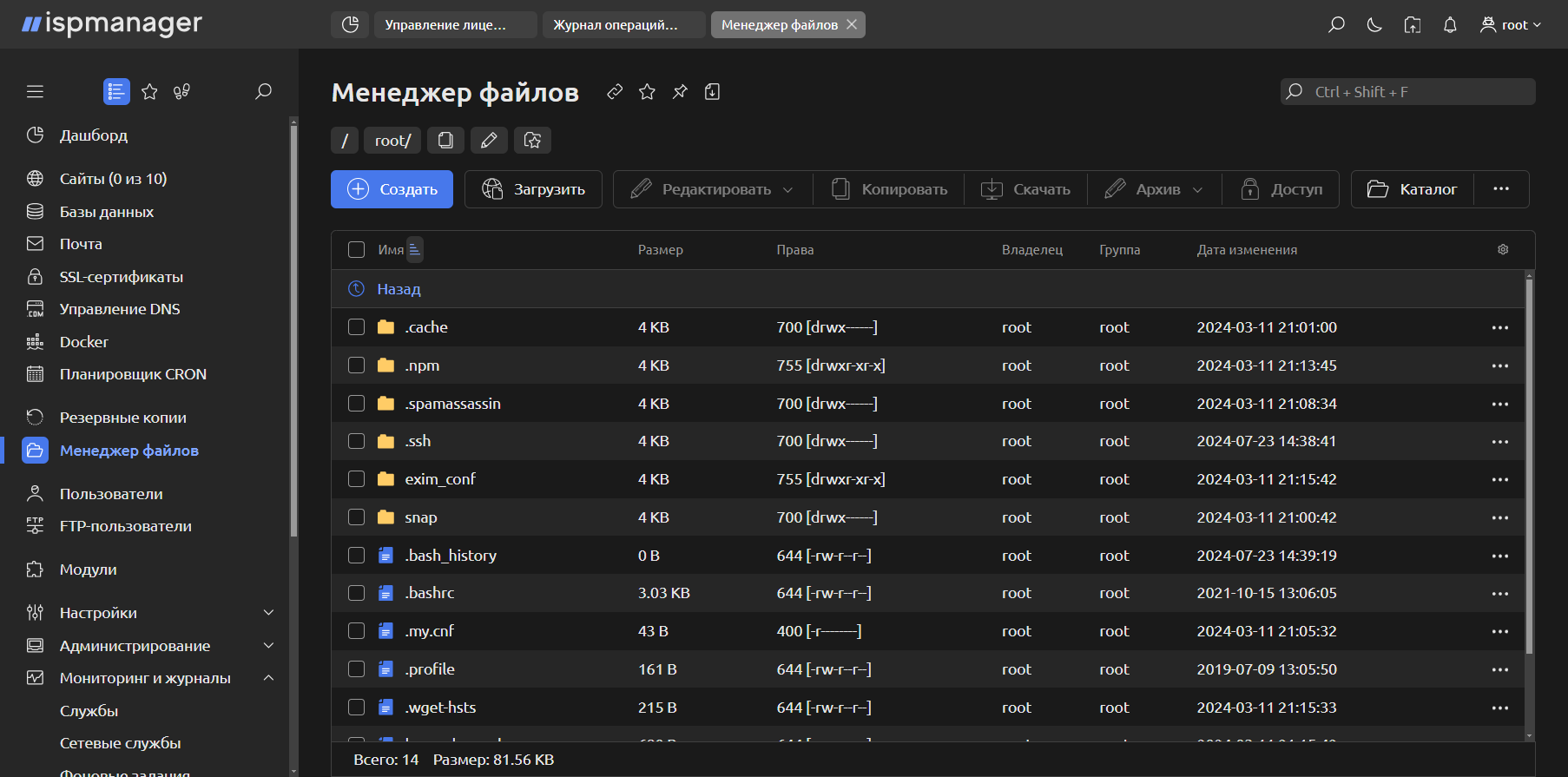1568x777 pixels.
Task: Edit the path with pencil icon
Action: [489, 140]
